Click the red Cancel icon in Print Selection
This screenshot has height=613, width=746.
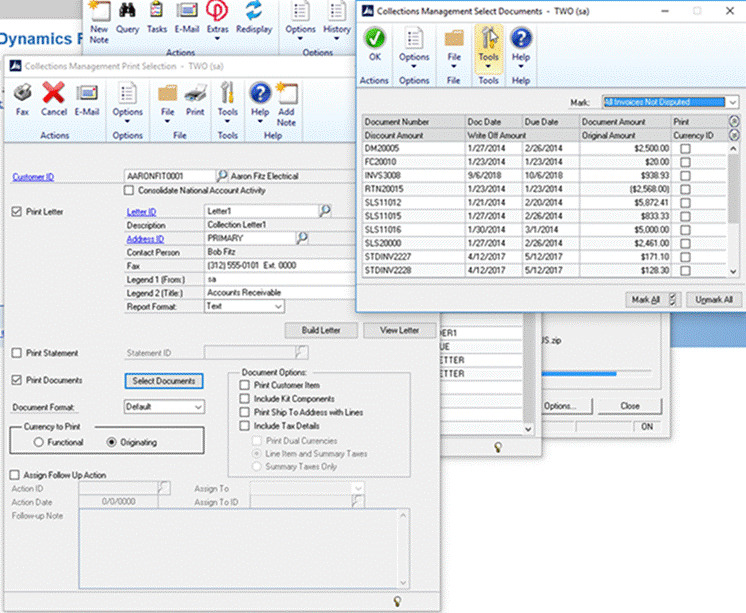pos(53,93)
